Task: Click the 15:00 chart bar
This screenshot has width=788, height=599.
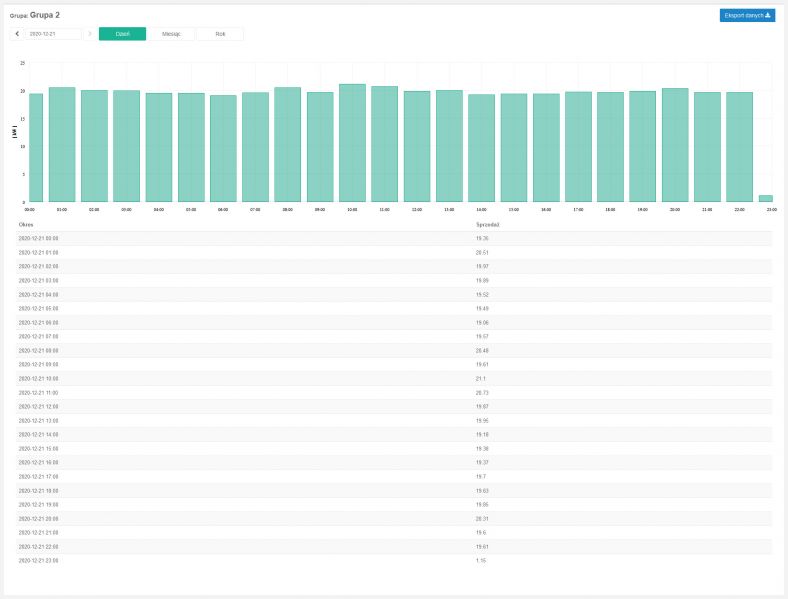Action: coord(513,148)
